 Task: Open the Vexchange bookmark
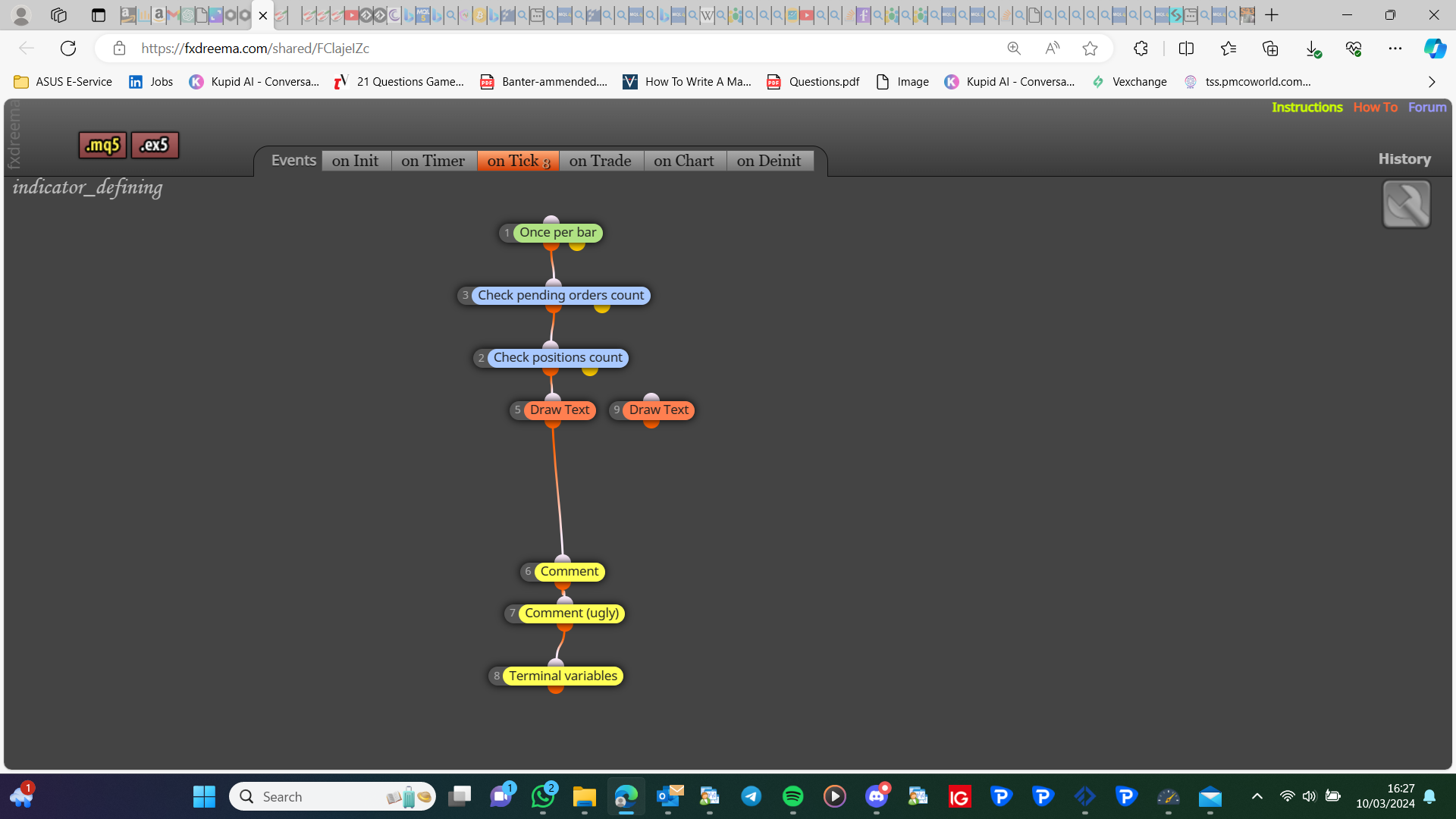coord(1129,82)
